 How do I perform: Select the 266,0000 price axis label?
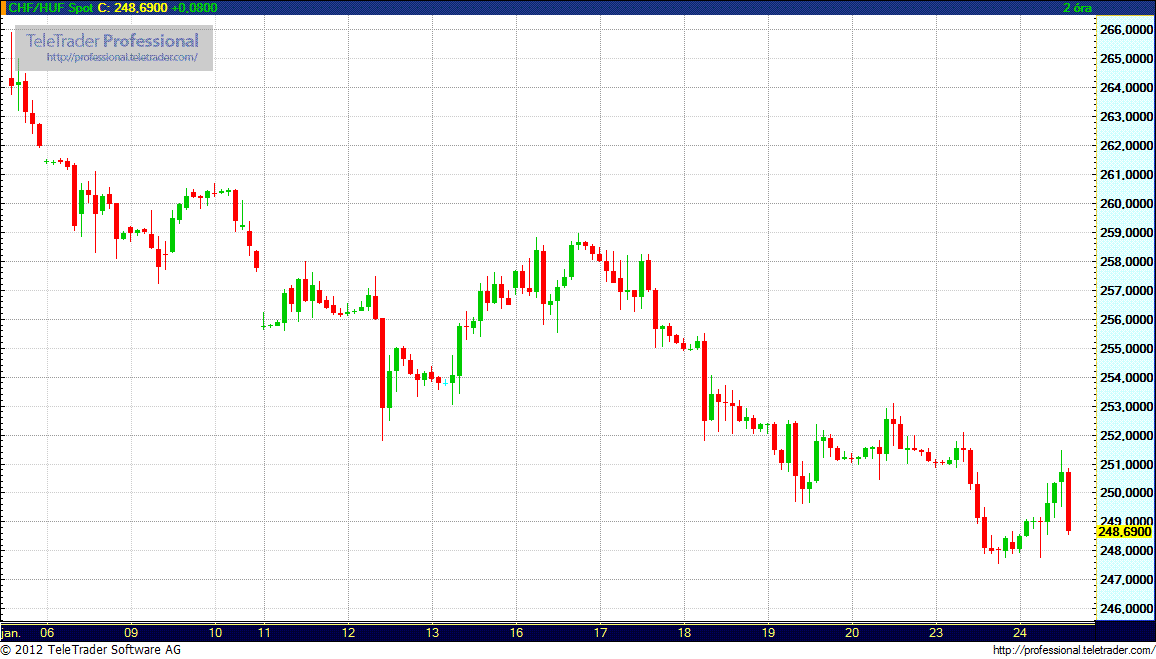coord(1125,30)
